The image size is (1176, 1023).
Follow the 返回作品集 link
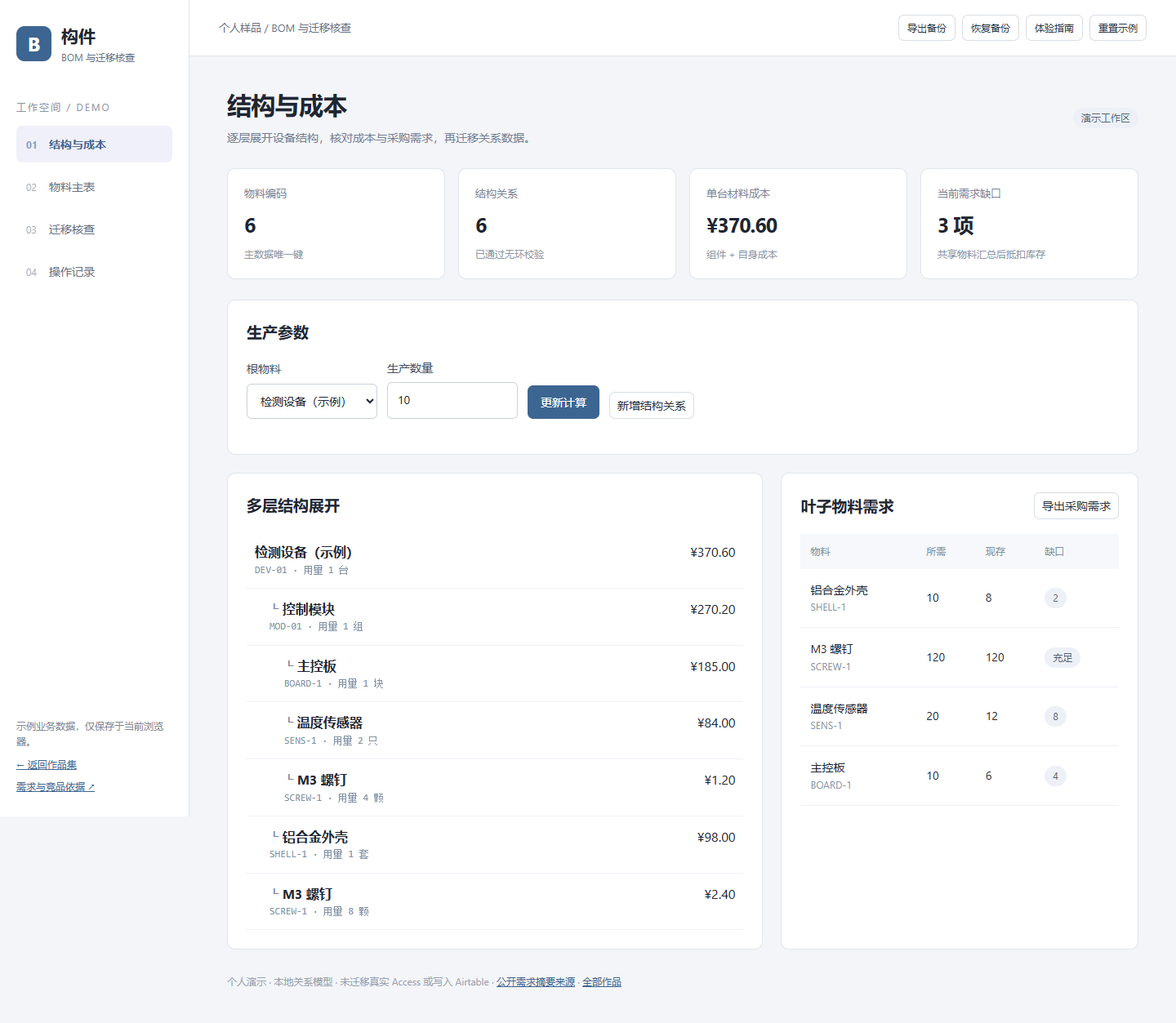point(47,765)
